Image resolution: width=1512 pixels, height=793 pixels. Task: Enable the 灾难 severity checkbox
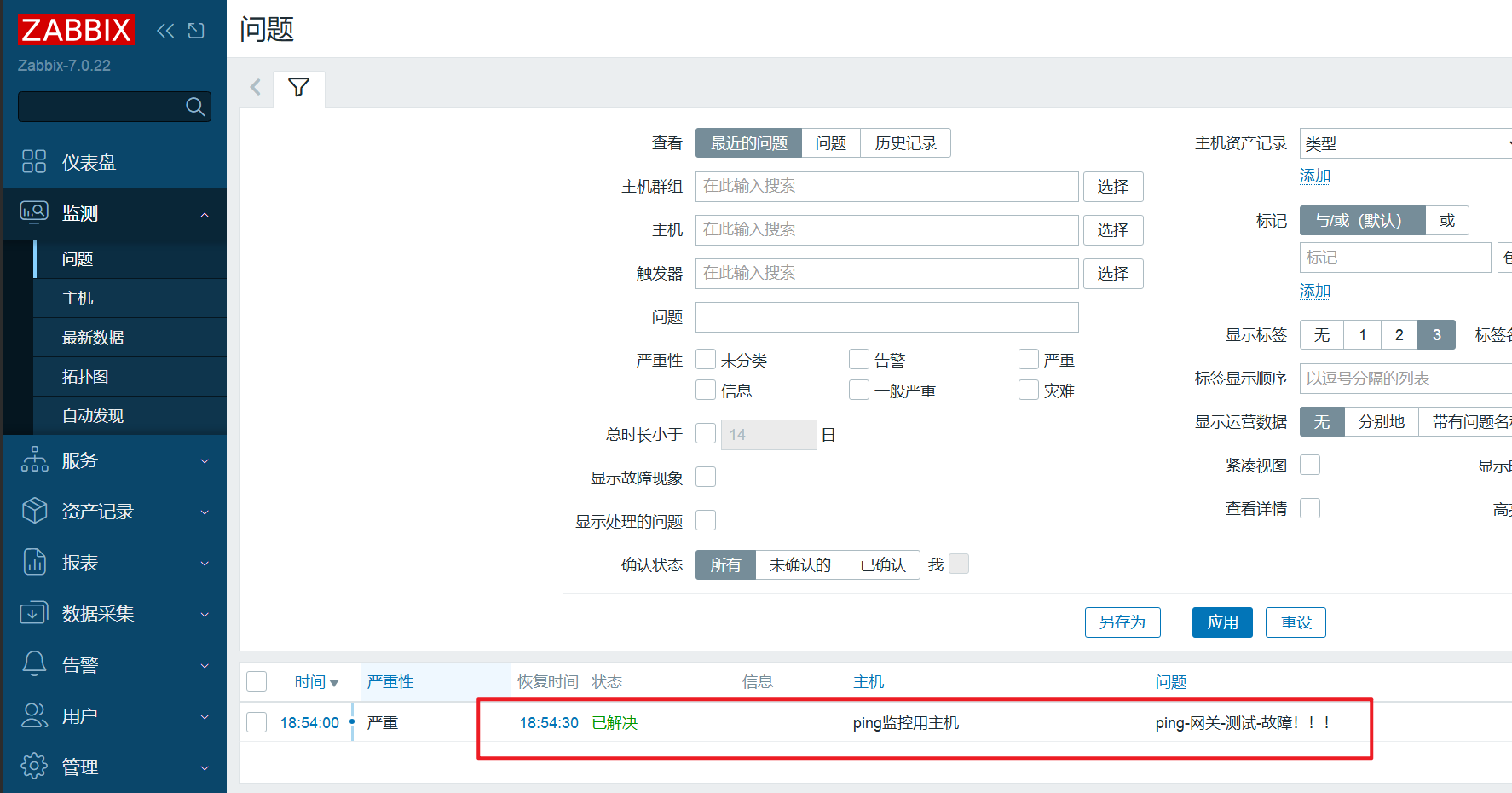1028,391
